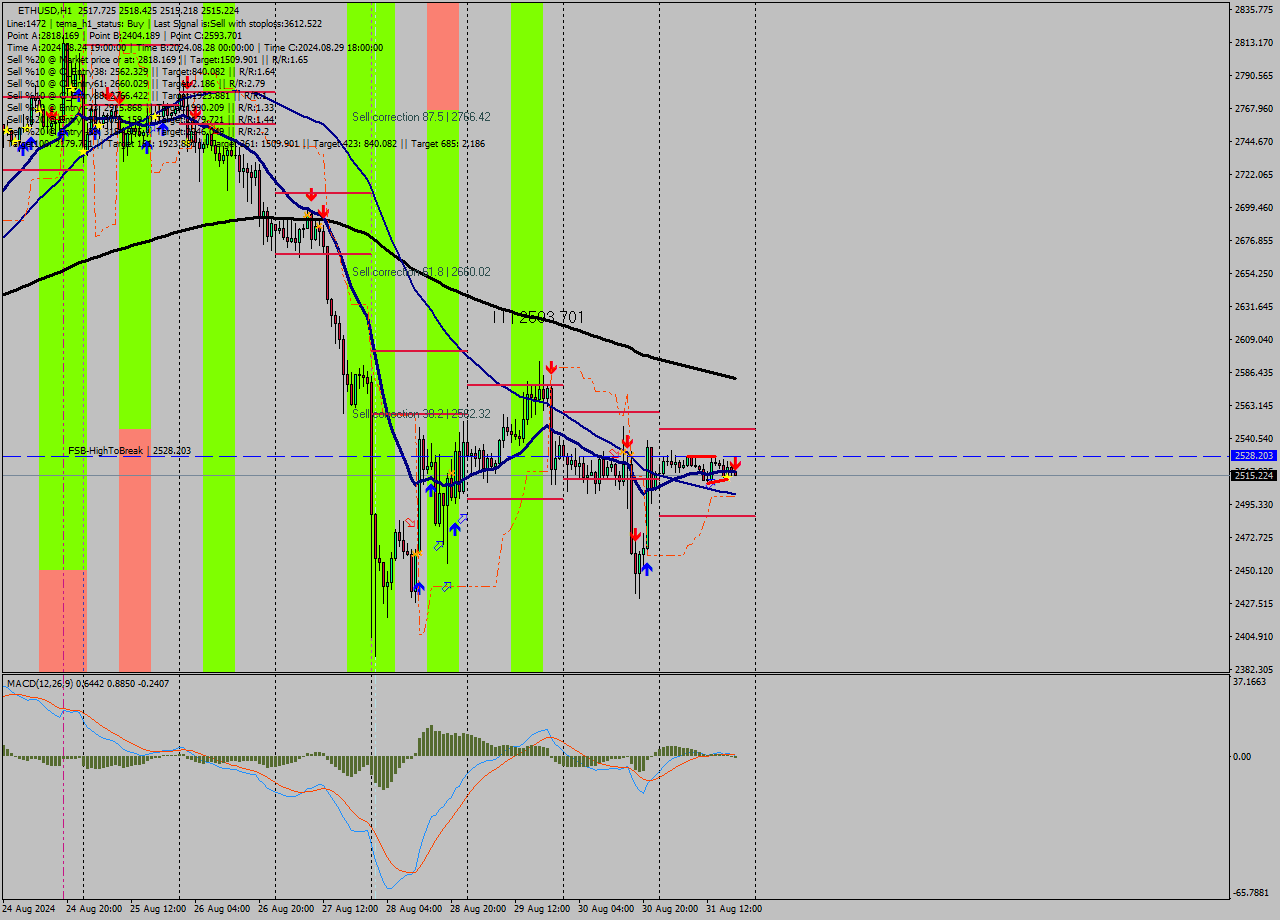
Task: Click the '30 Aug 04:00' time label
Action: [606, 909]
